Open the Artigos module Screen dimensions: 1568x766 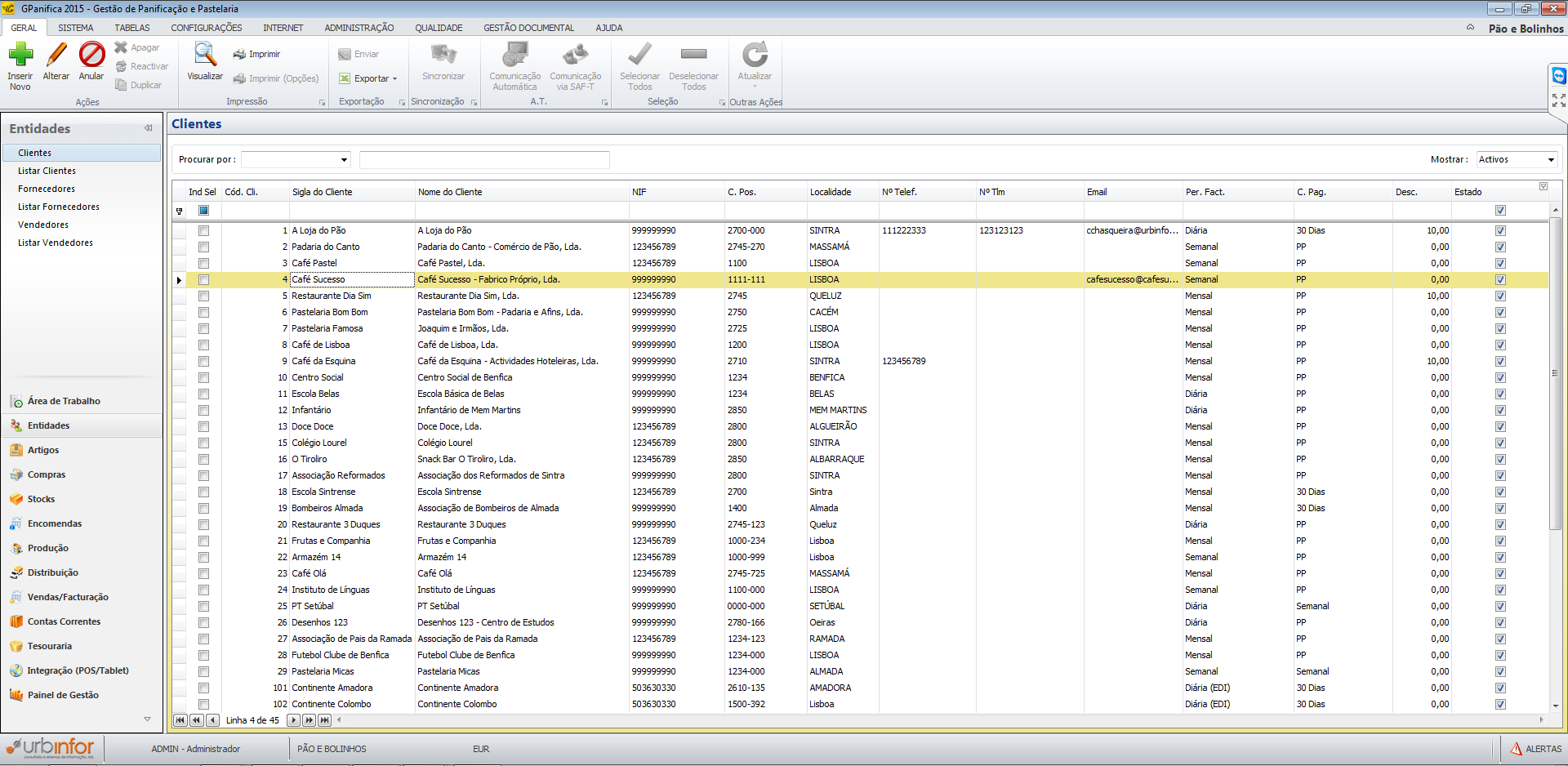tap(82, 450)
